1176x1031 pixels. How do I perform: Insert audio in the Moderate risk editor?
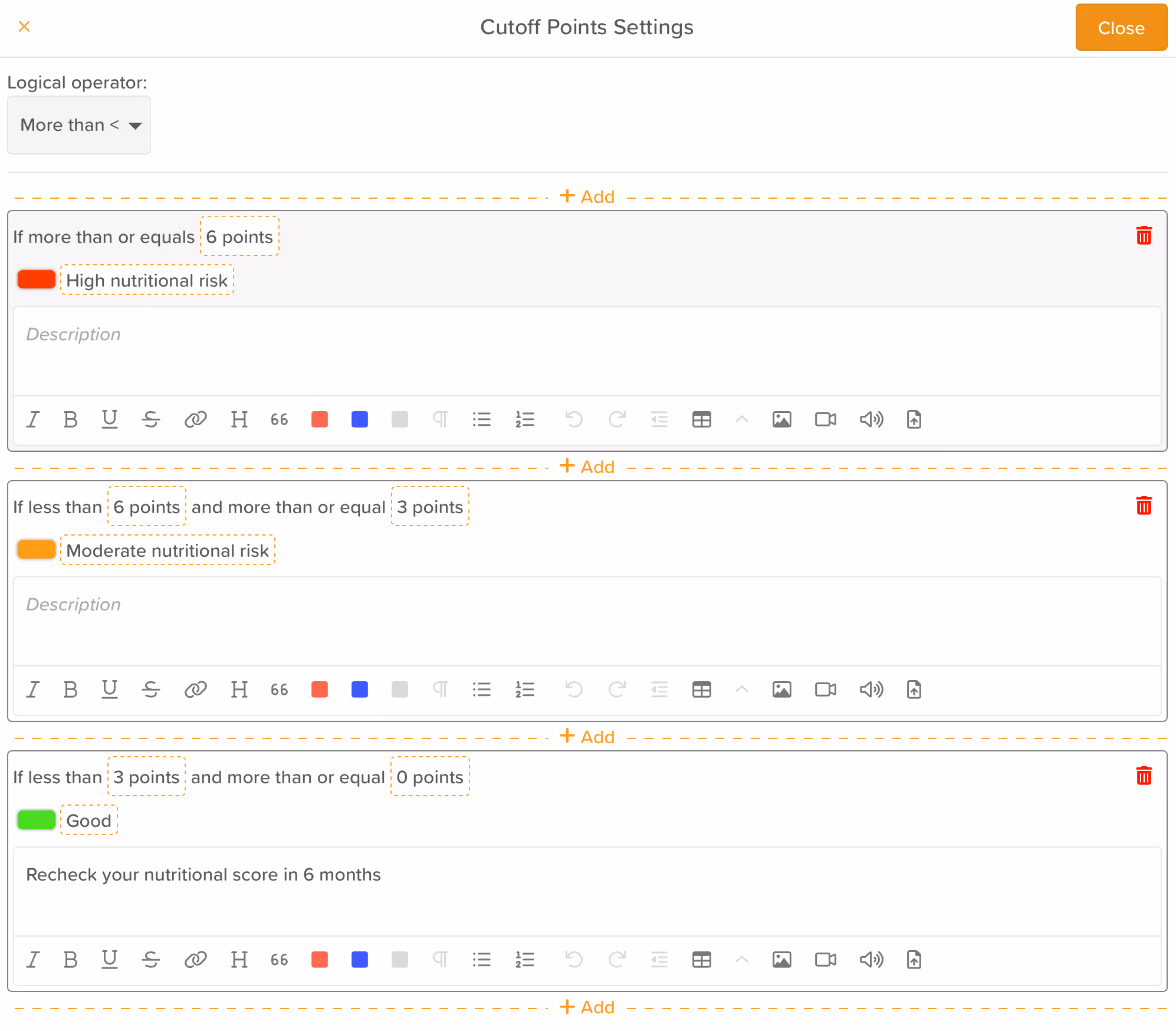[872, 689]
